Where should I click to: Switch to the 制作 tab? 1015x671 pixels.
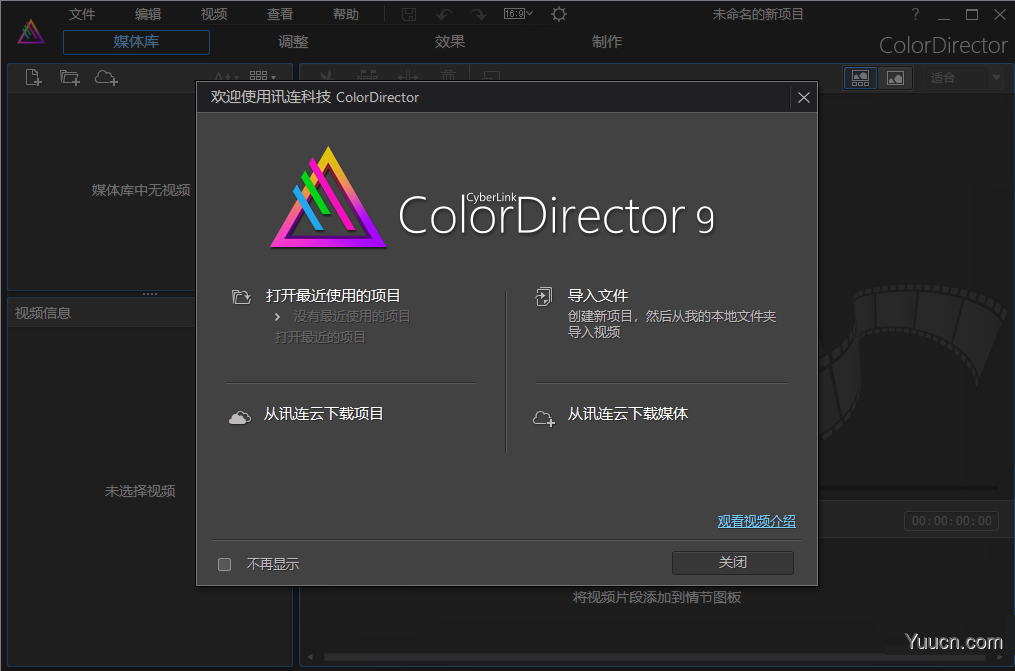(x=607, y=42)
